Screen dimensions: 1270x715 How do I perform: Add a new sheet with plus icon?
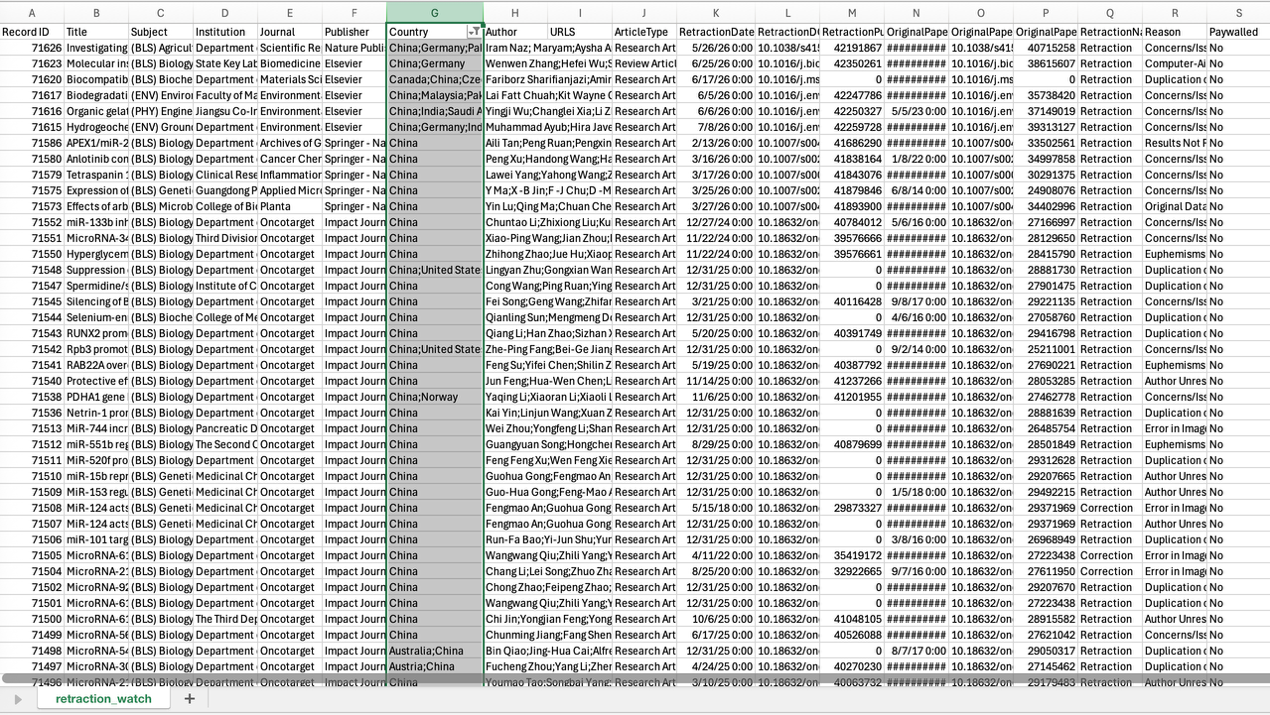(x=189, y=699)
